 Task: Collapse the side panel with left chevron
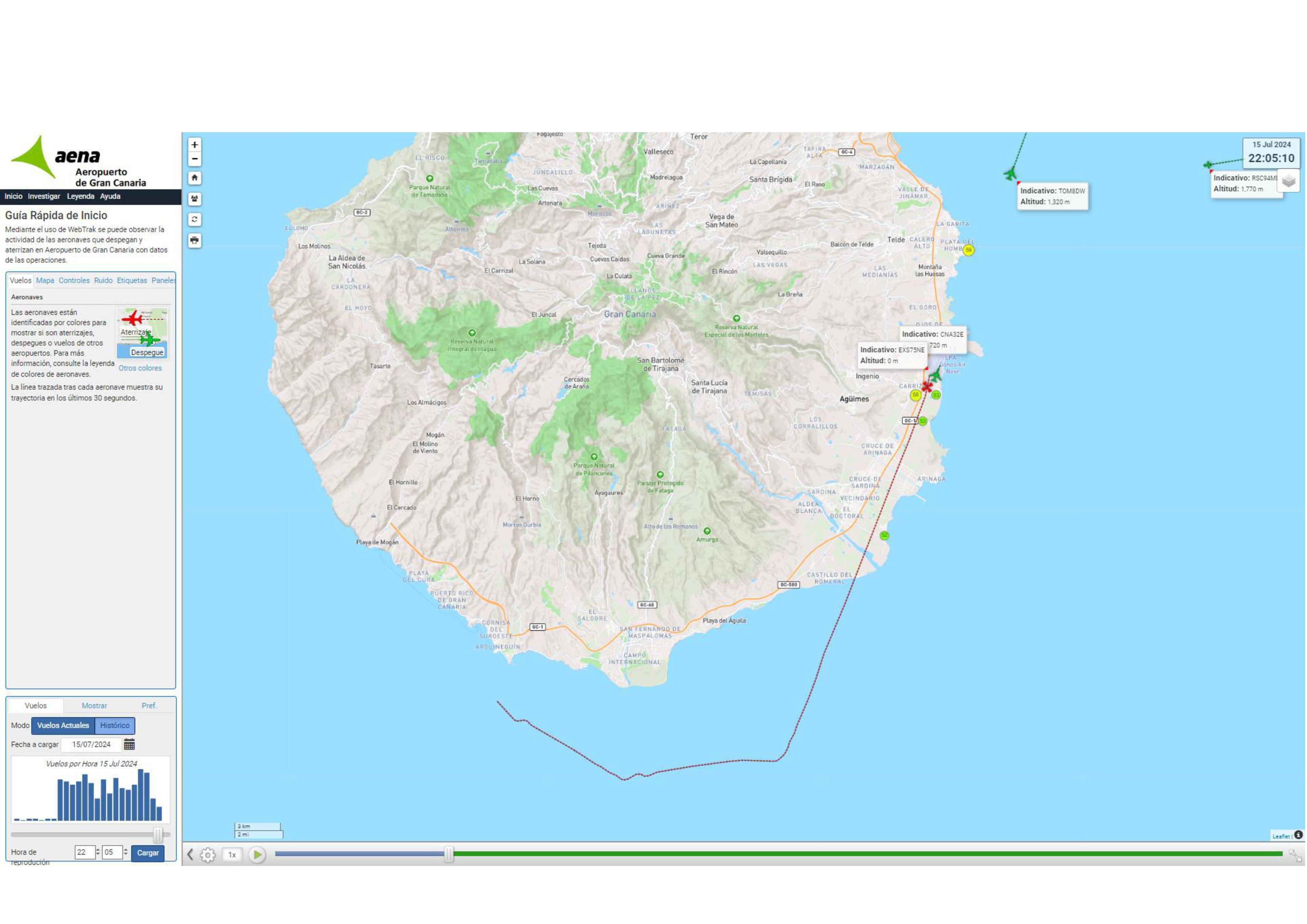click(x=190, y=855)
